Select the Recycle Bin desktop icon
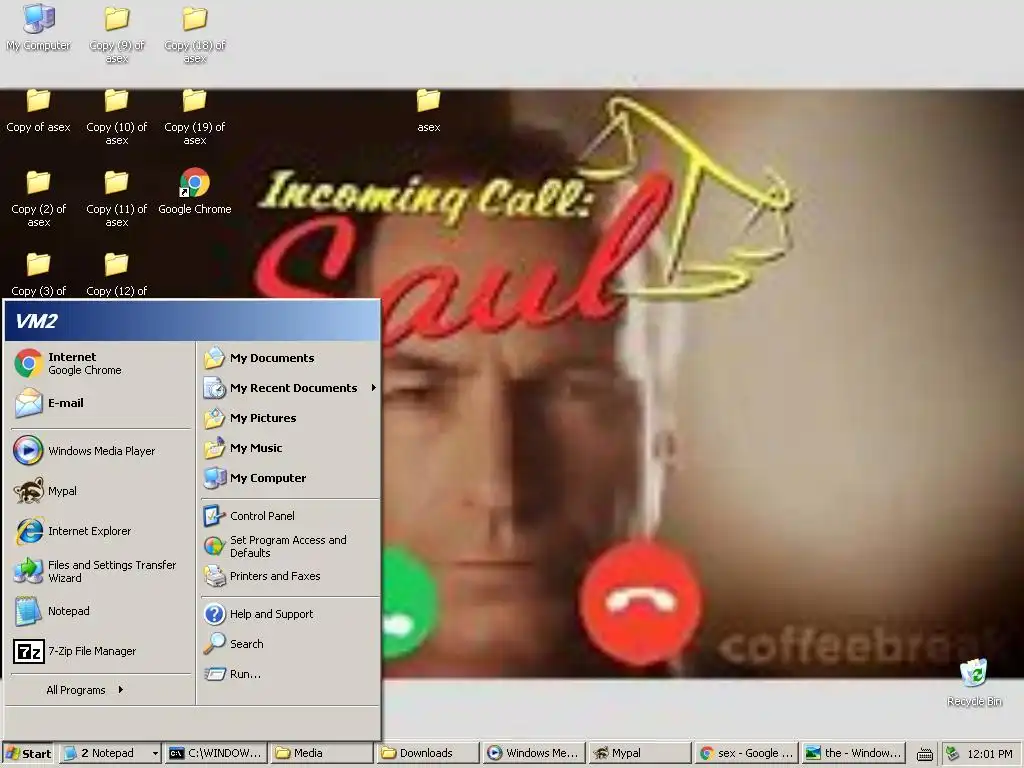Image resolution: width=1024 pixels, height=768 pixels. [974, 682]
